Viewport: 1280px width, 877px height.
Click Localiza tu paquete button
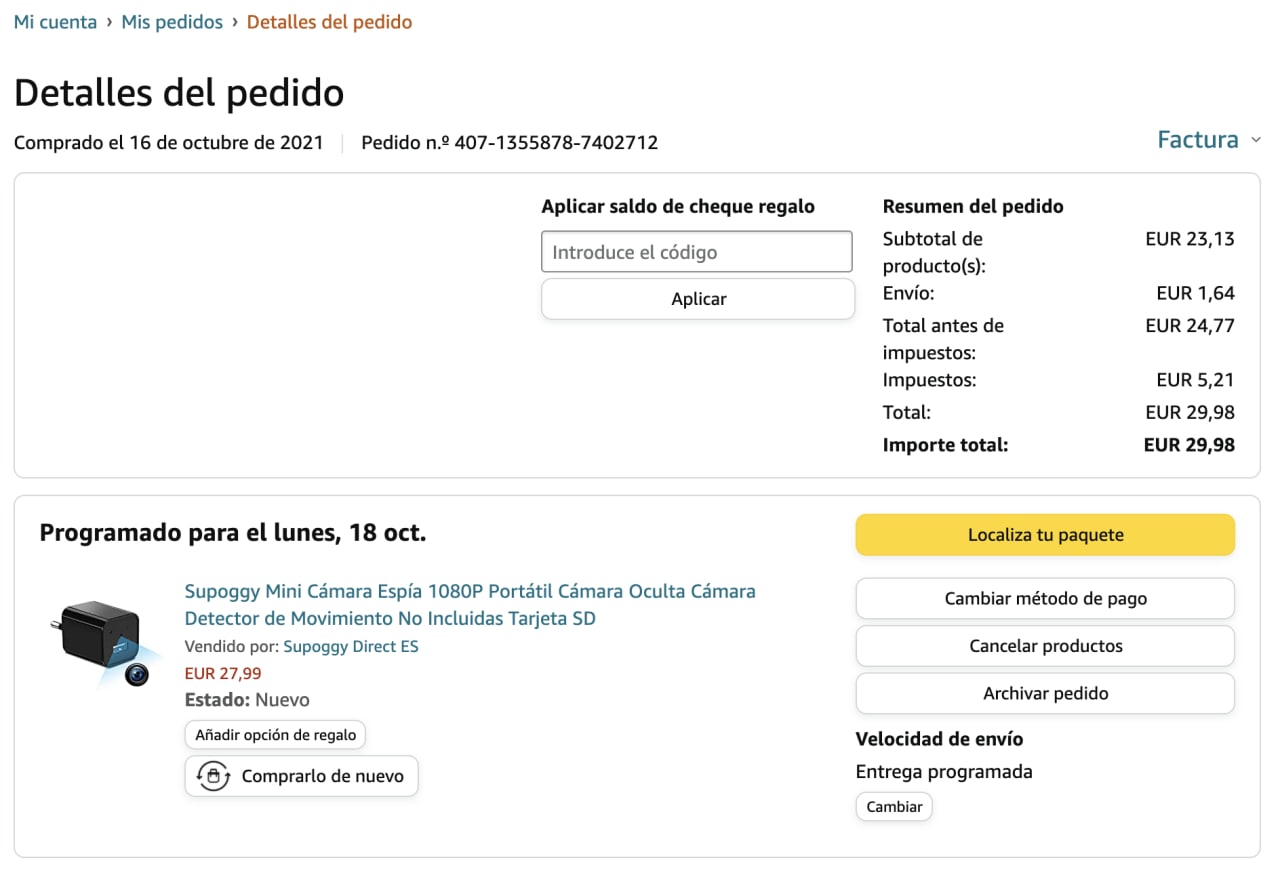pyautogui.click(x=1045, y=535)
